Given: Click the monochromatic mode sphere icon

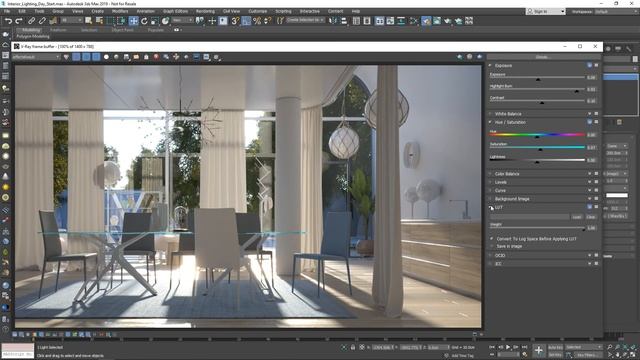Looking at the screenshot, I should coord(116,57).
